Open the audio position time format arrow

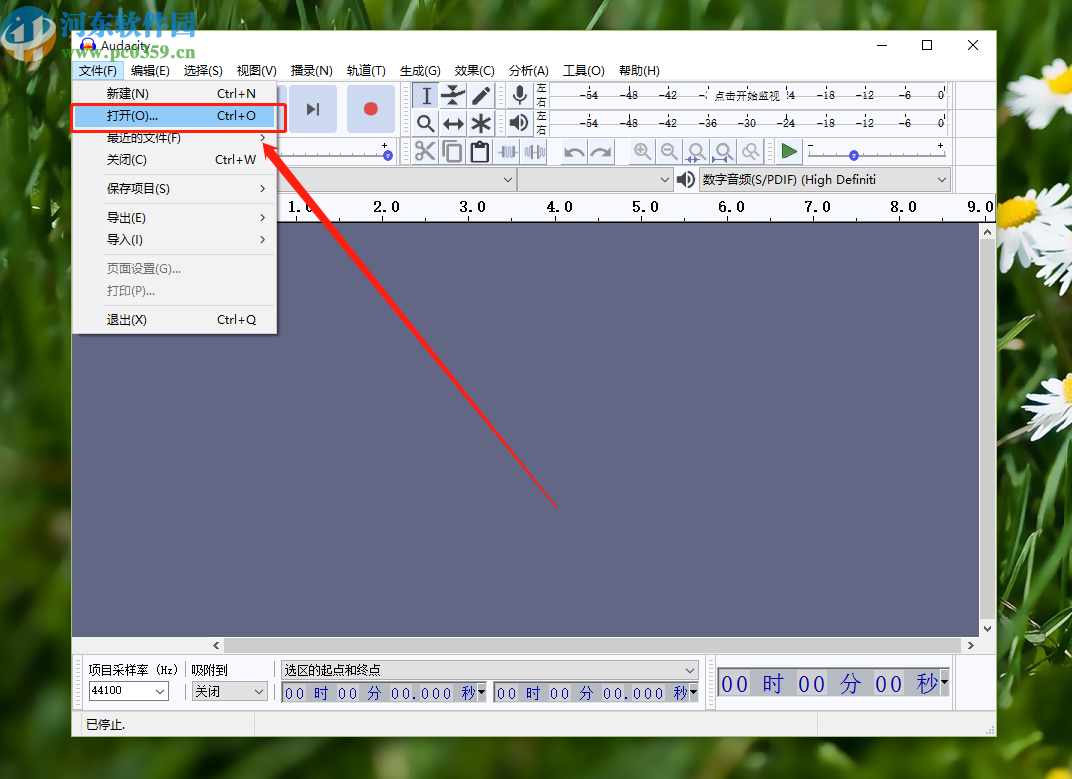pos(944,682)
